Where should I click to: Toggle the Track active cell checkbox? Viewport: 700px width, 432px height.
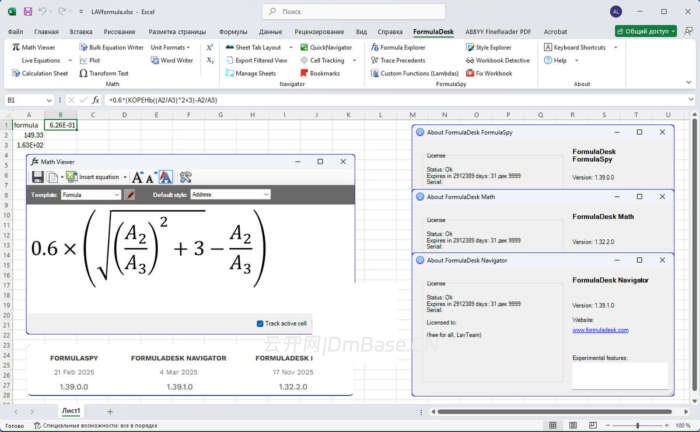coord(260,324)
